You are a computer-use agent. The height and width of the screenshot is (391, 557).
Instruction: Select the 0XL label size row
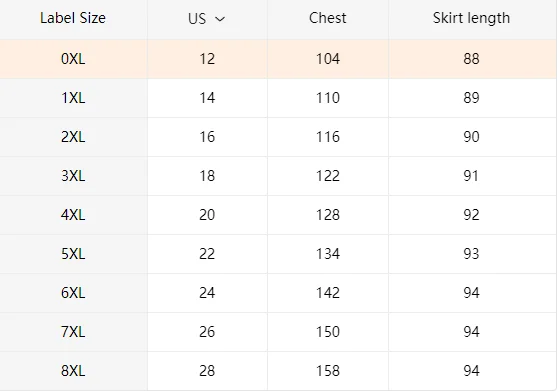coord(278,59)
